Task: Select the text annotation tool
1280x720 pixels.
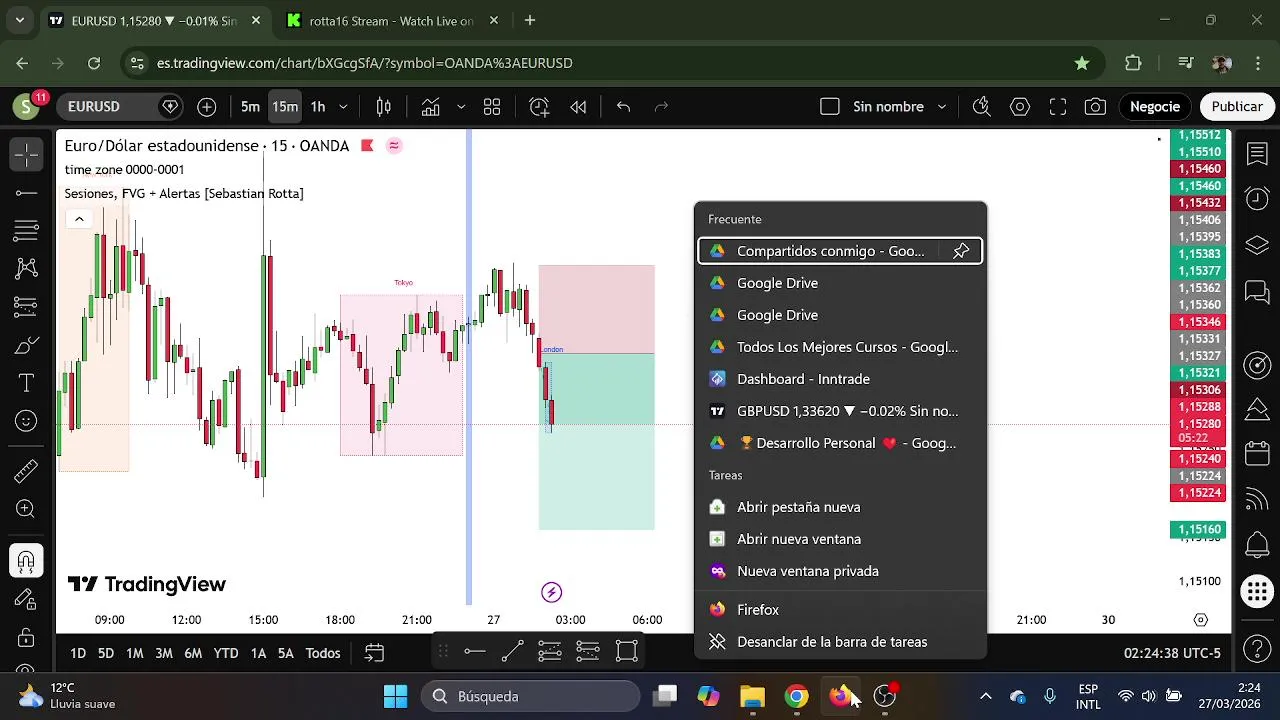Action: pyautogui.click(x=26, y=383)
